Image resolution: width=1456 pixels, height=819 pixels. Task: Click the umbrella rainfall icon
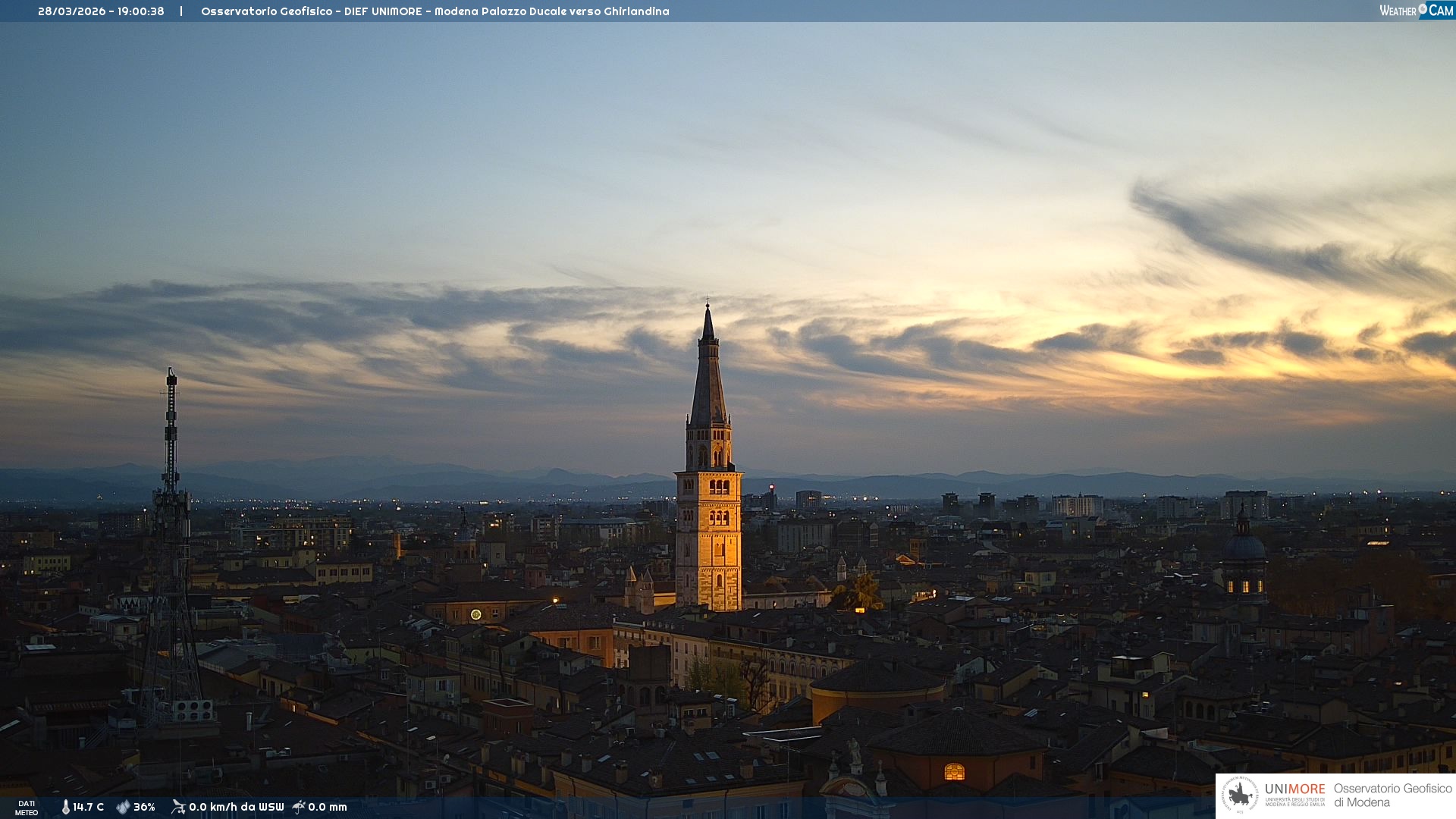[299, 807]
